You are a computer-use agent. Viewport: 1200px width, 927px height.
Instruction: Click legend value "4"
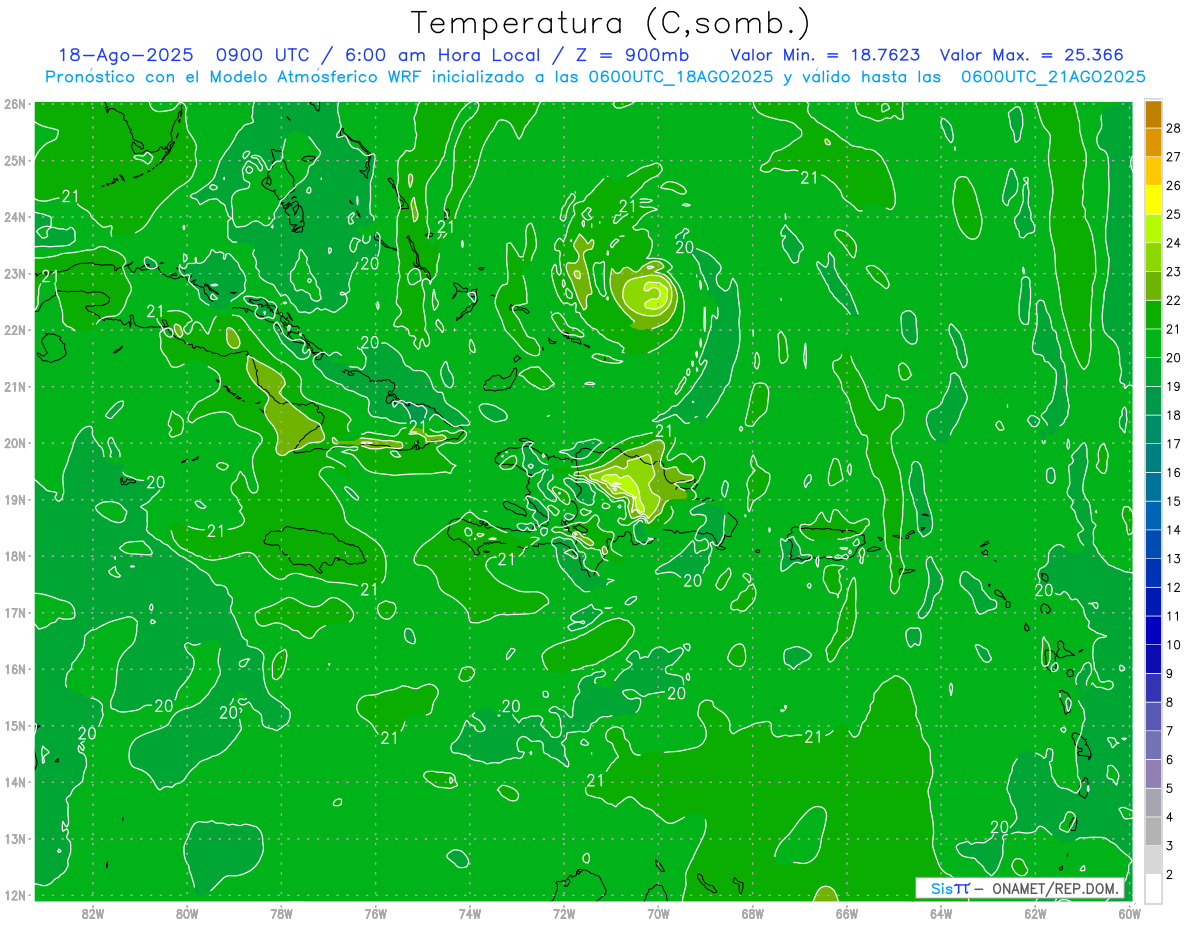tap(1169, 817)
